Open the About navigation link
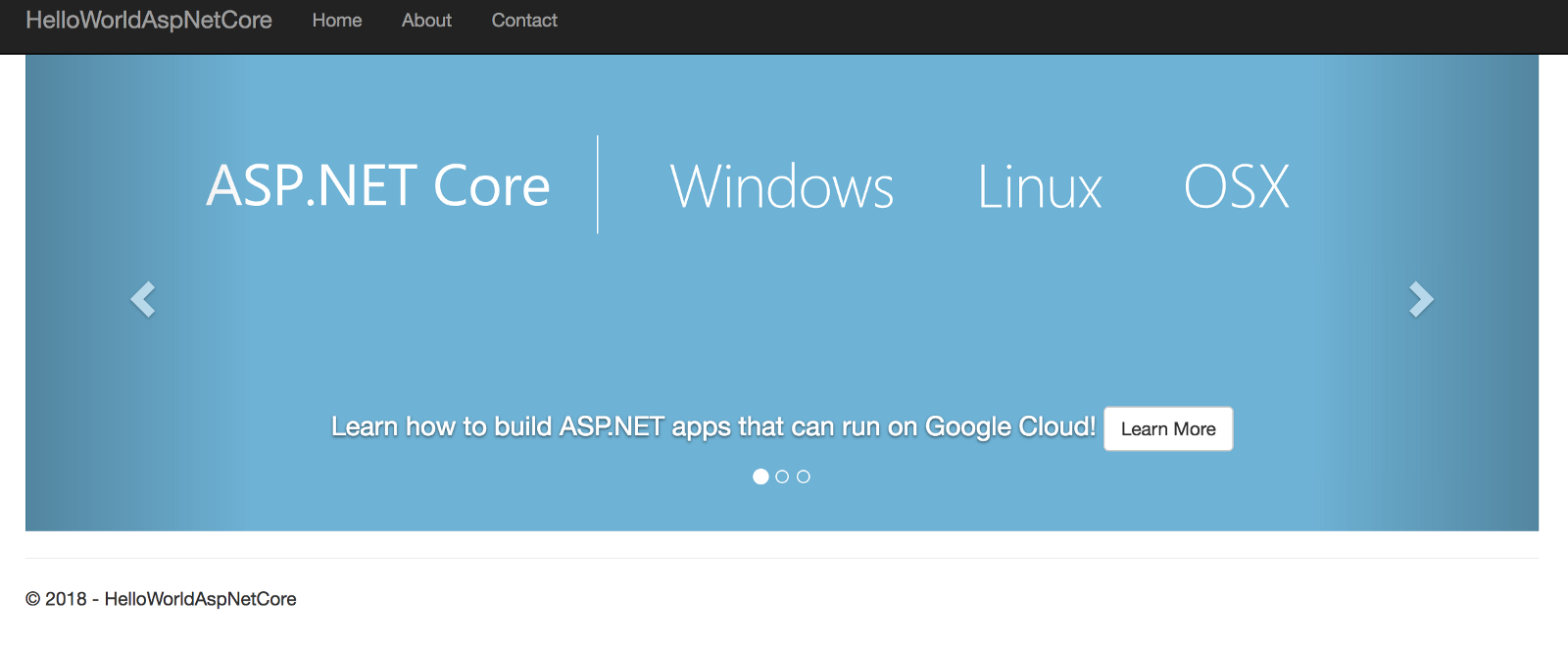1568x649 pixels. [x=426, y=21]
